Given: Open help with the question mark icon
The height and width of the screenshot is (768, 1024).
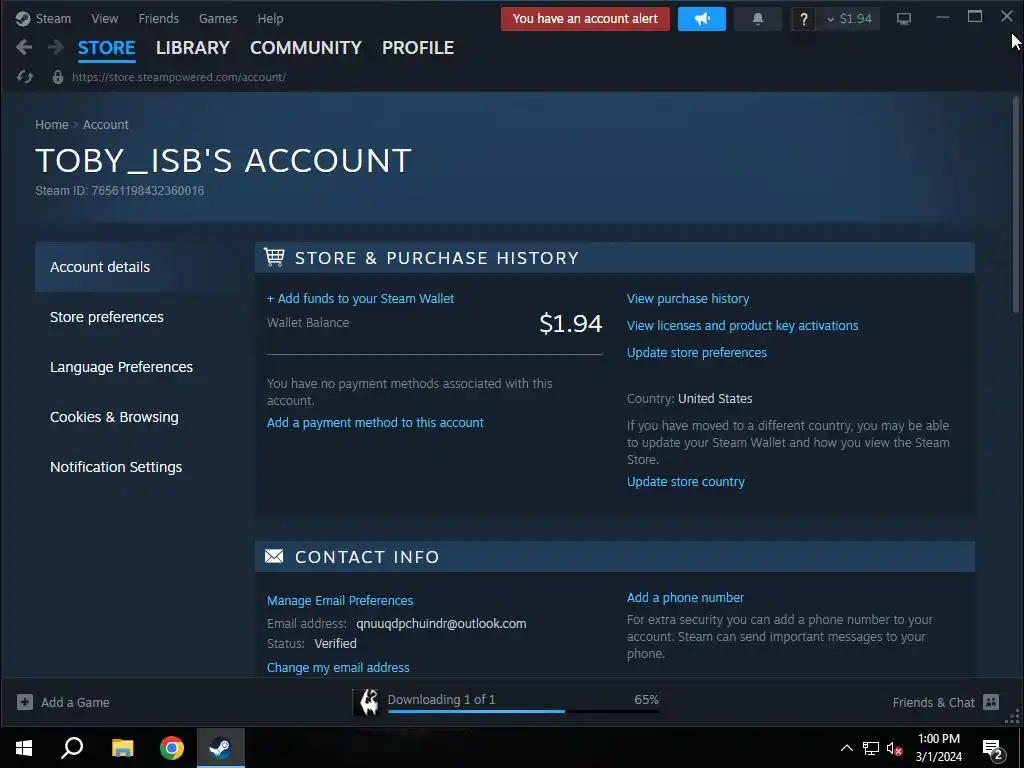Looking at the screenshot, I should pos(803,19).
